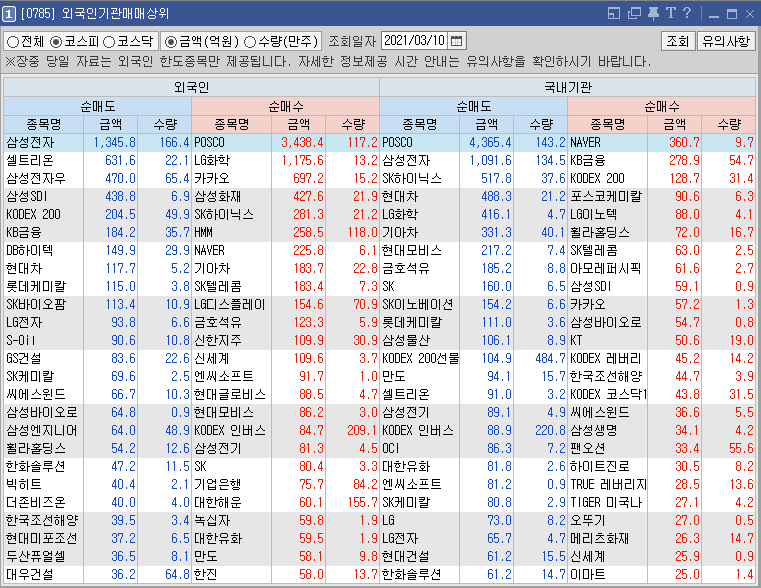Click 한진 stock name
This screenshot has height=588, width=761.
(x=206, y=574)
